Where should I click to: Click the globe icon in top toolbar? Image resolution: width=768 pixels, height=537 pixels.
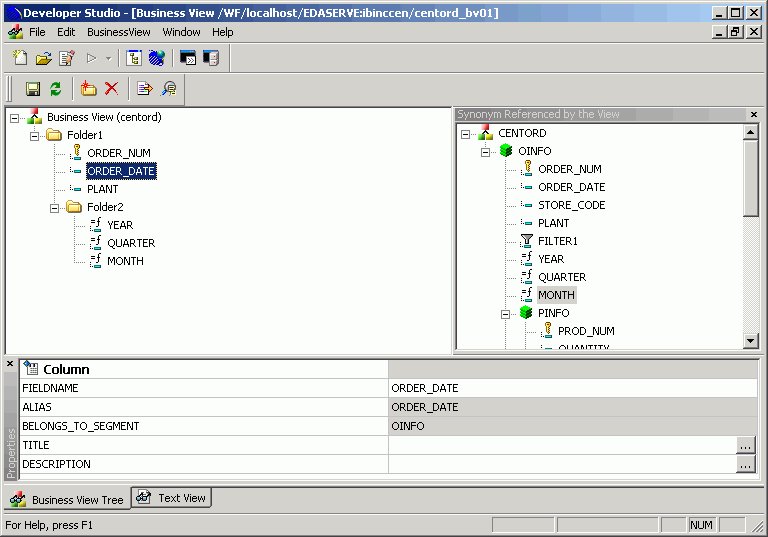pos(156,58)
